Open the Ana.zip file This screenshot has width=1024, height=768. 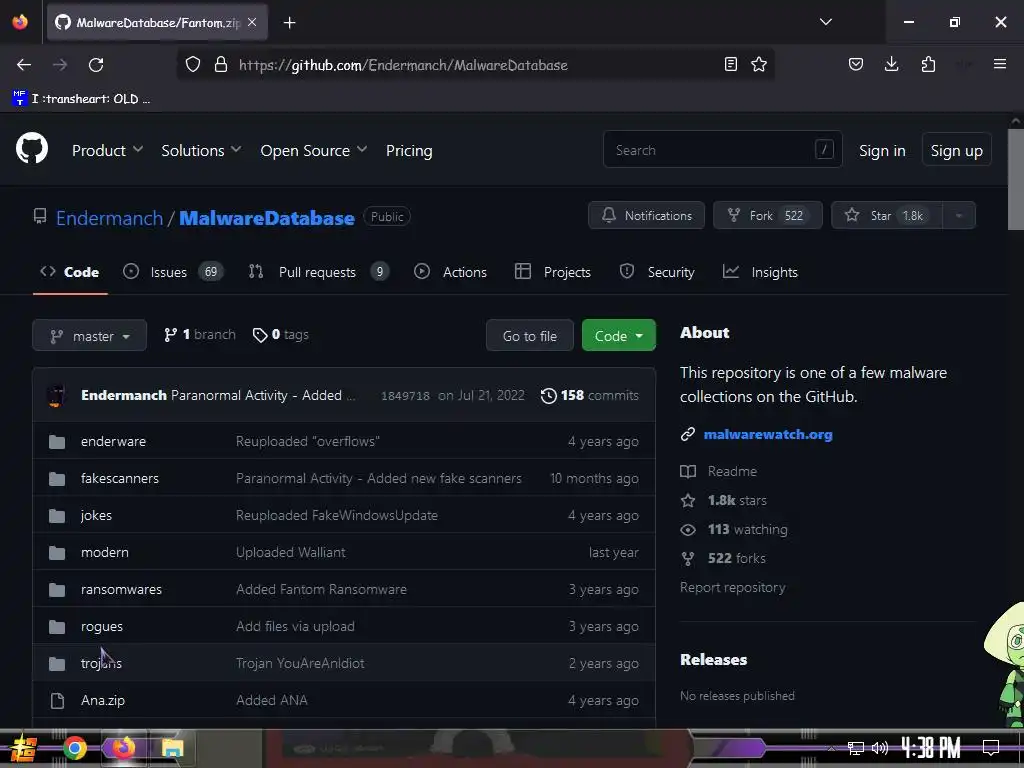[x=103, y=700]
